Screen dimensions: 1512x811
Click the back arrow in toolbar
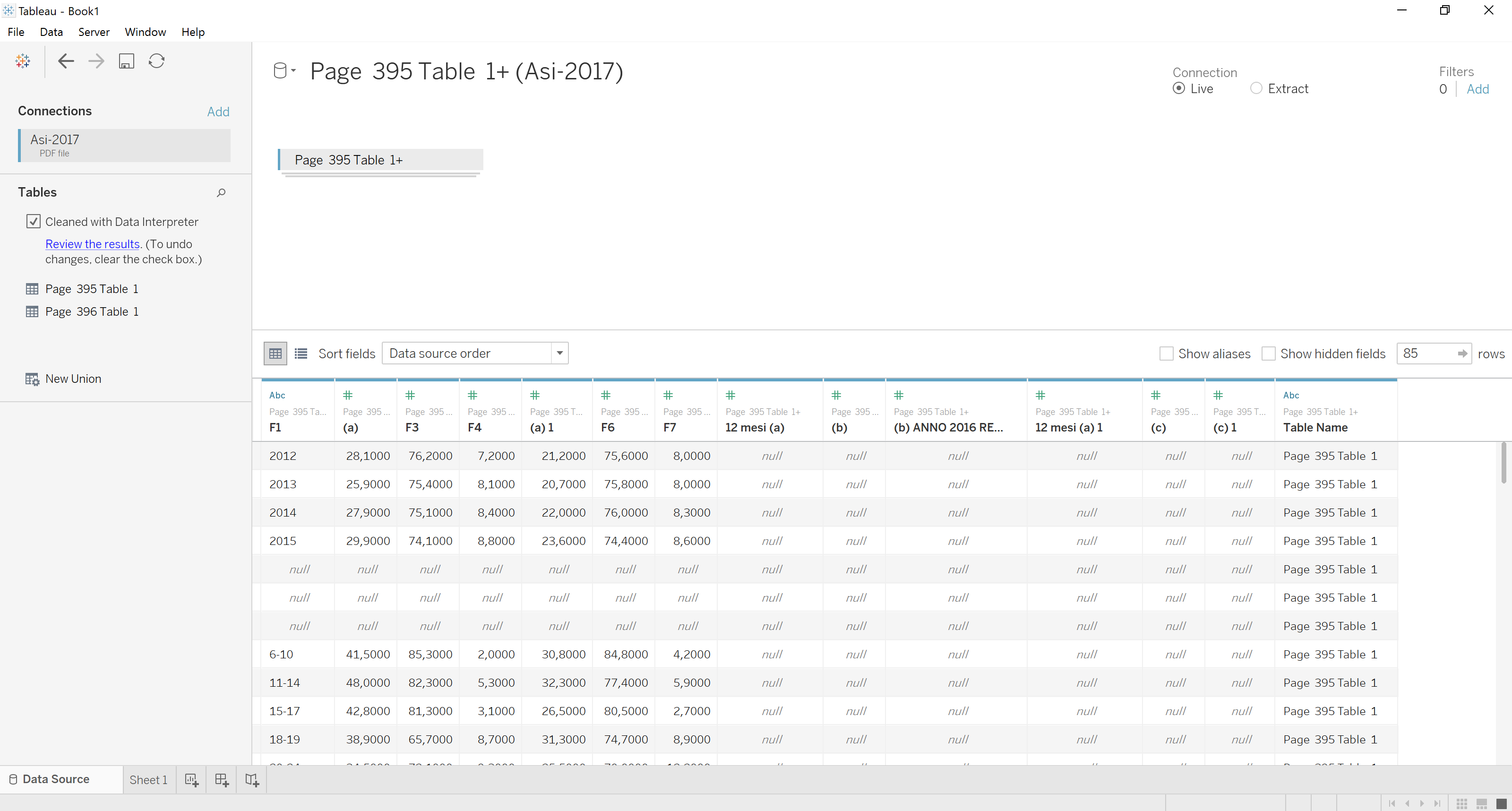[x=66, y=61]
